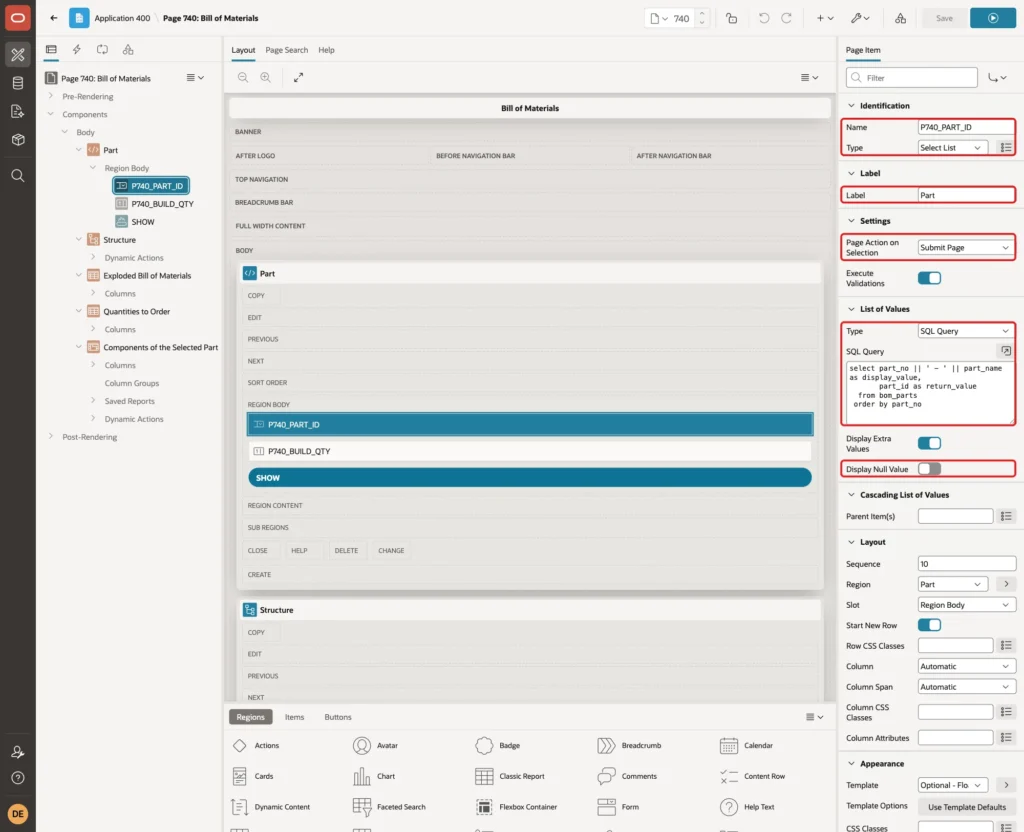
Task: Toggle Execute Validations switch
Action: (929, 278)
